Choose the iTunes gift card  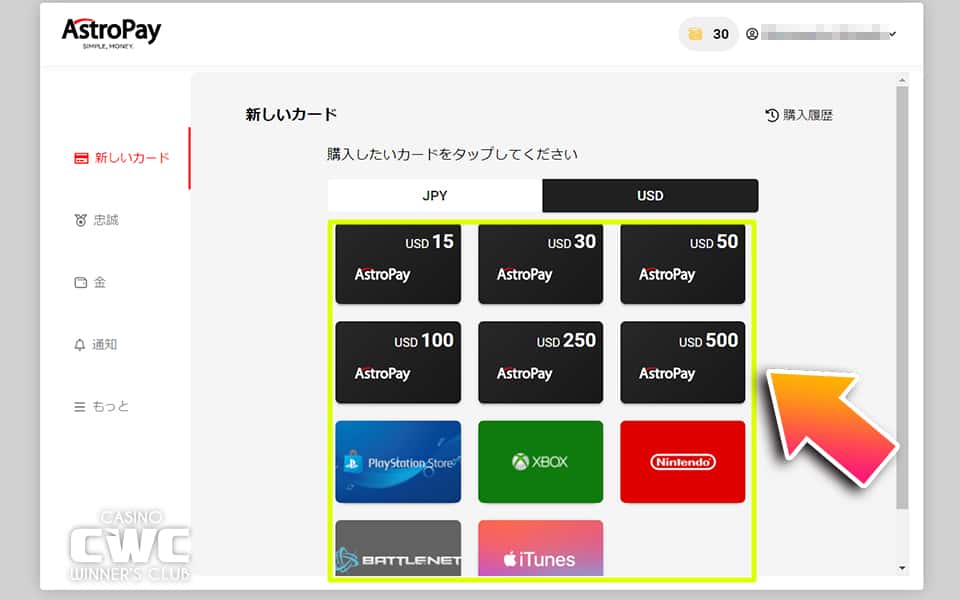[540, 550]
